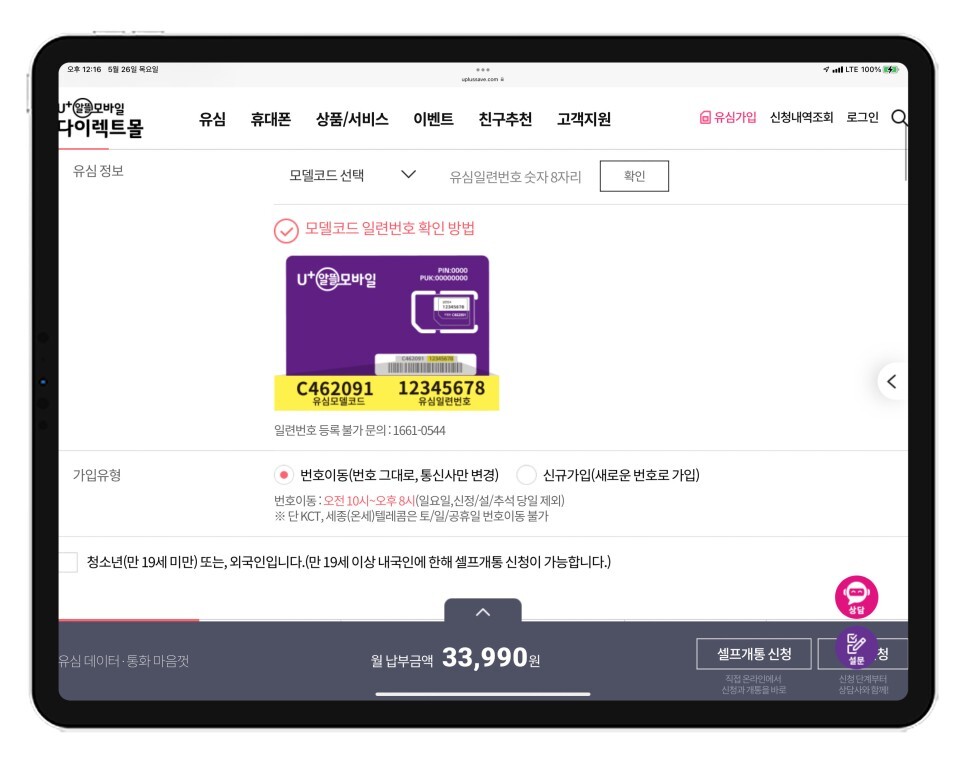Check the 청소년 또는 외국인 checkbox
The image size is (966, 763).
(68, 562)
